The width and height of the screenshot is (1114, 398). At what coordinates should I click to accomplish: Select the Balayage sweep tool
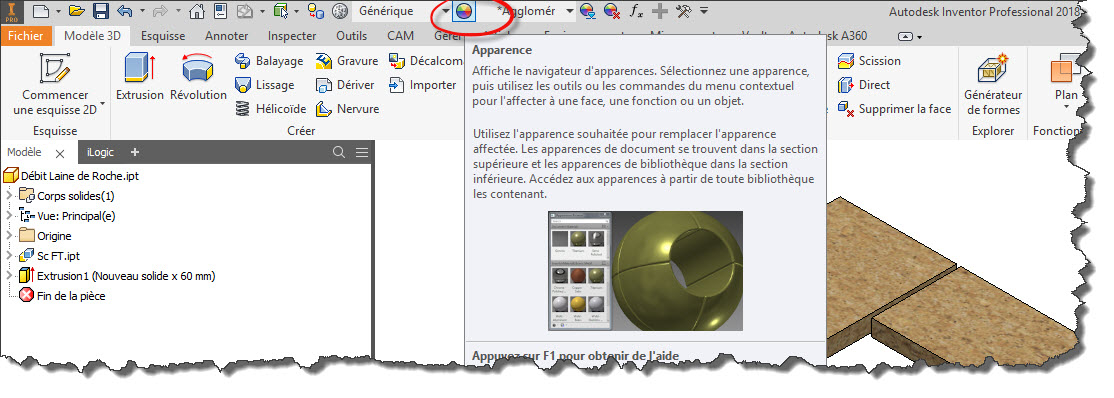click(x=269, y=61)
